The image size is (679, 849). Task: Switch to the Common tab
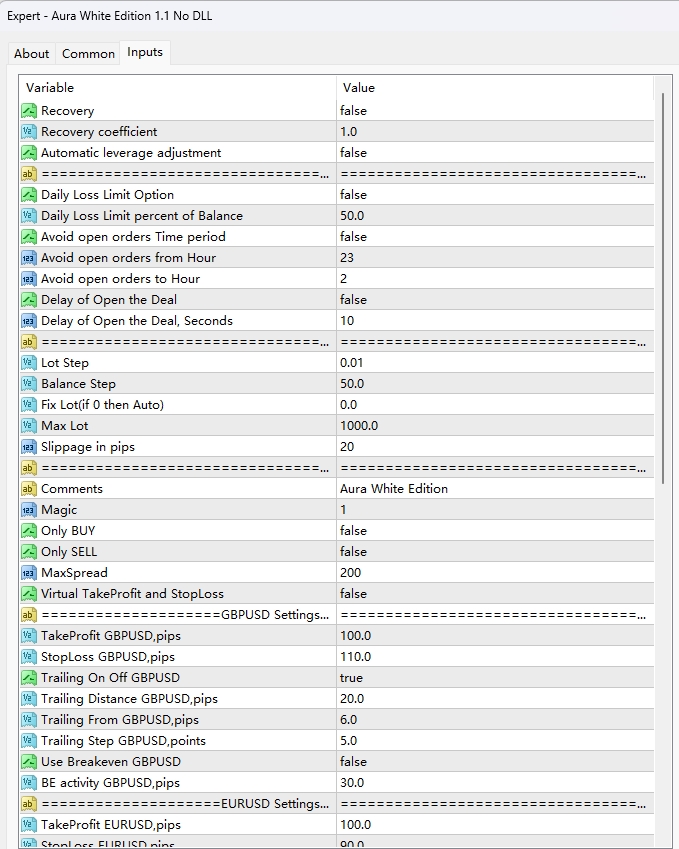[88, 54]
